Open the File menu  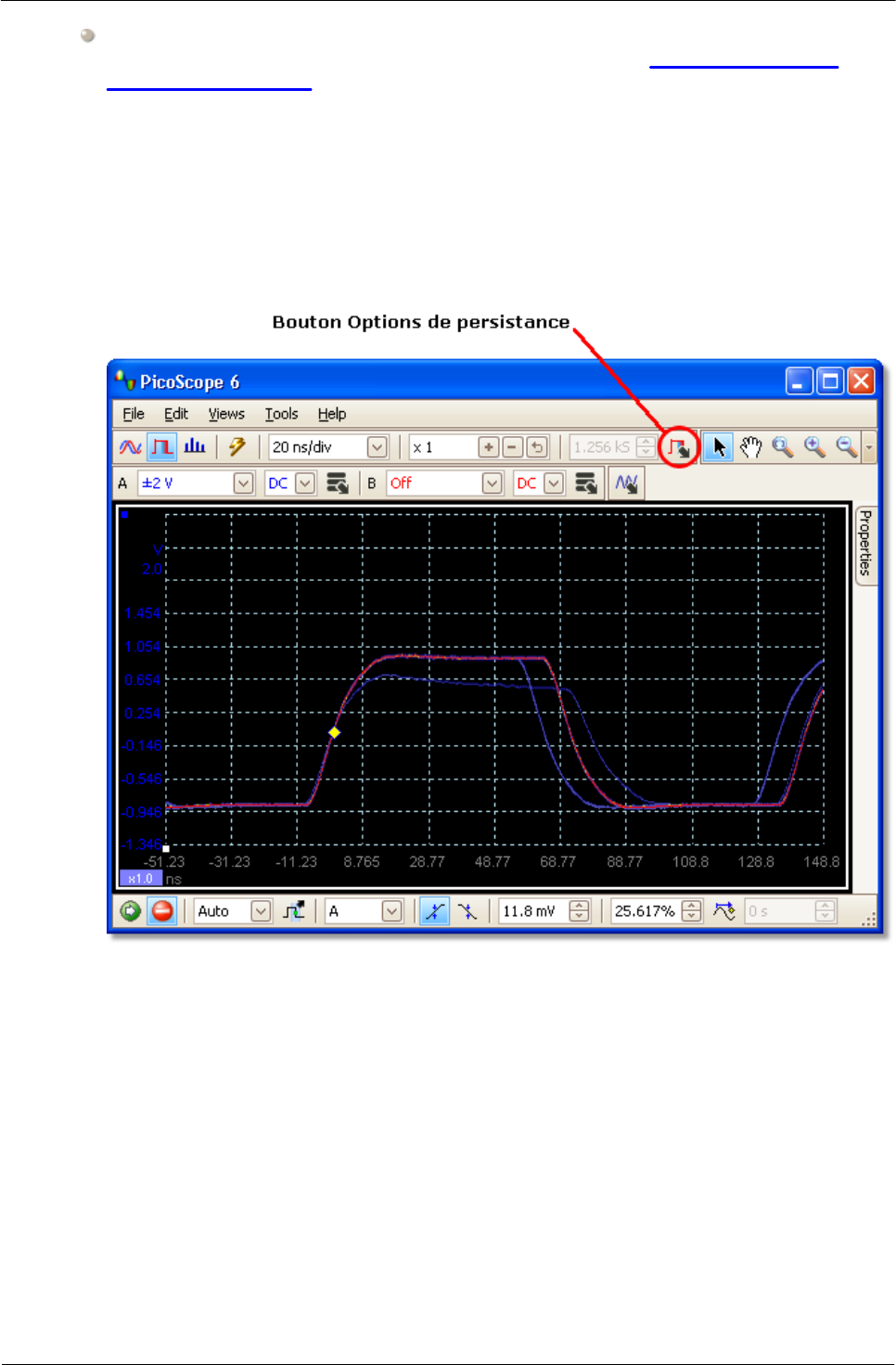point(134,414)
